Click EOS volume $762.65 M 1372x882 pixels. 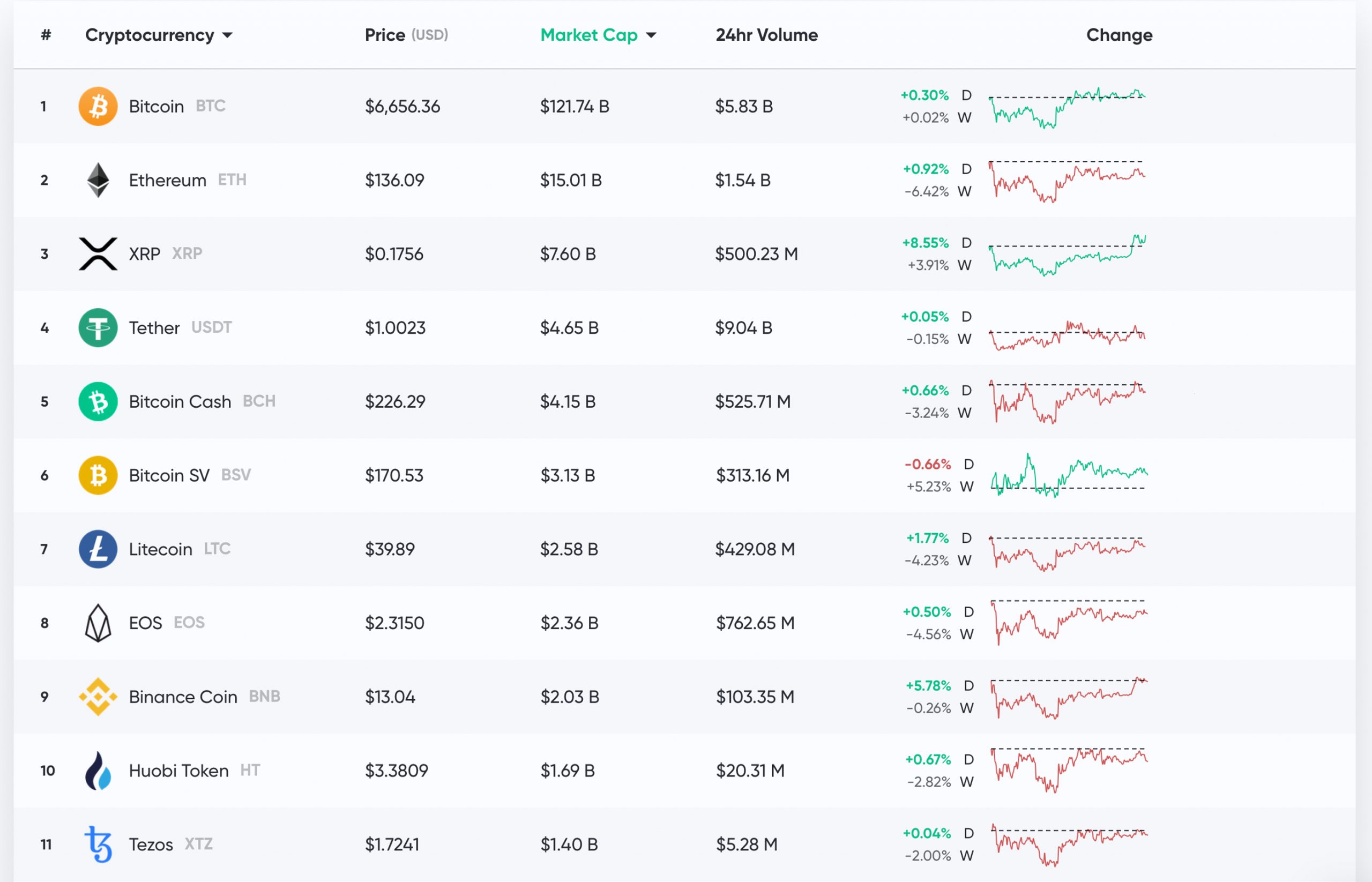(755, 623)
